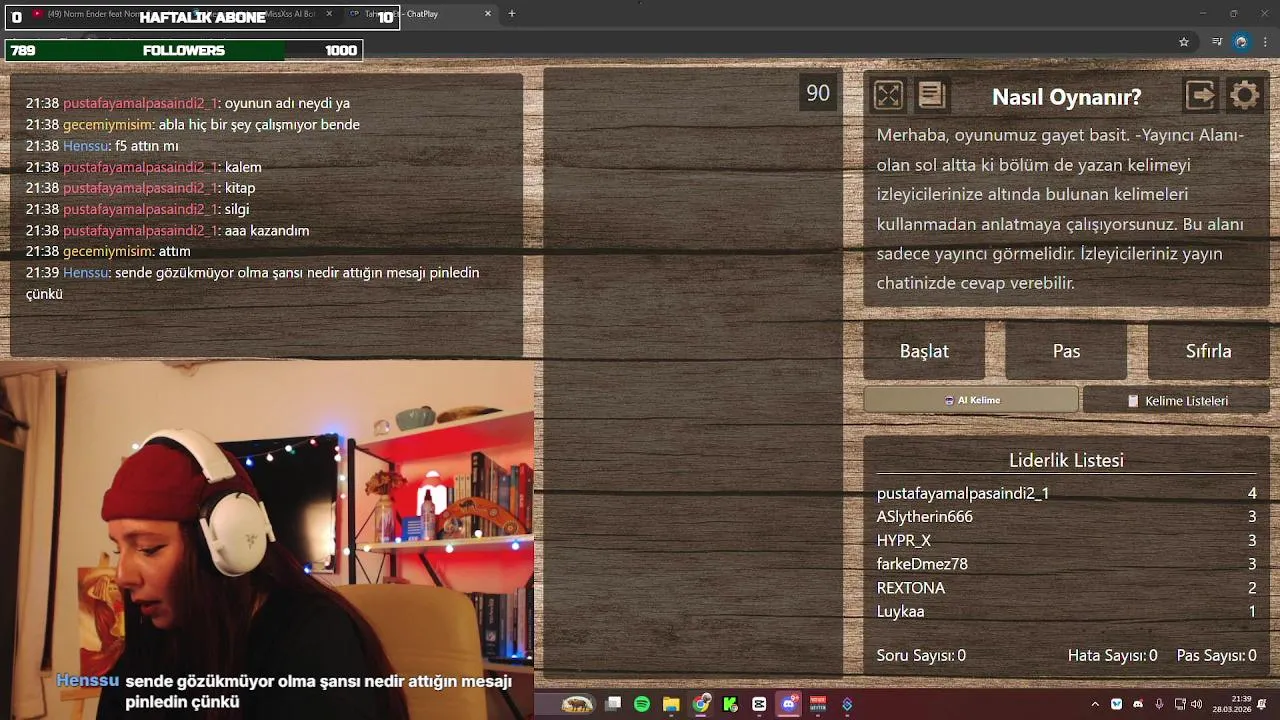
Task: Click the taskbar search animal icon
Action: point(577,704)
